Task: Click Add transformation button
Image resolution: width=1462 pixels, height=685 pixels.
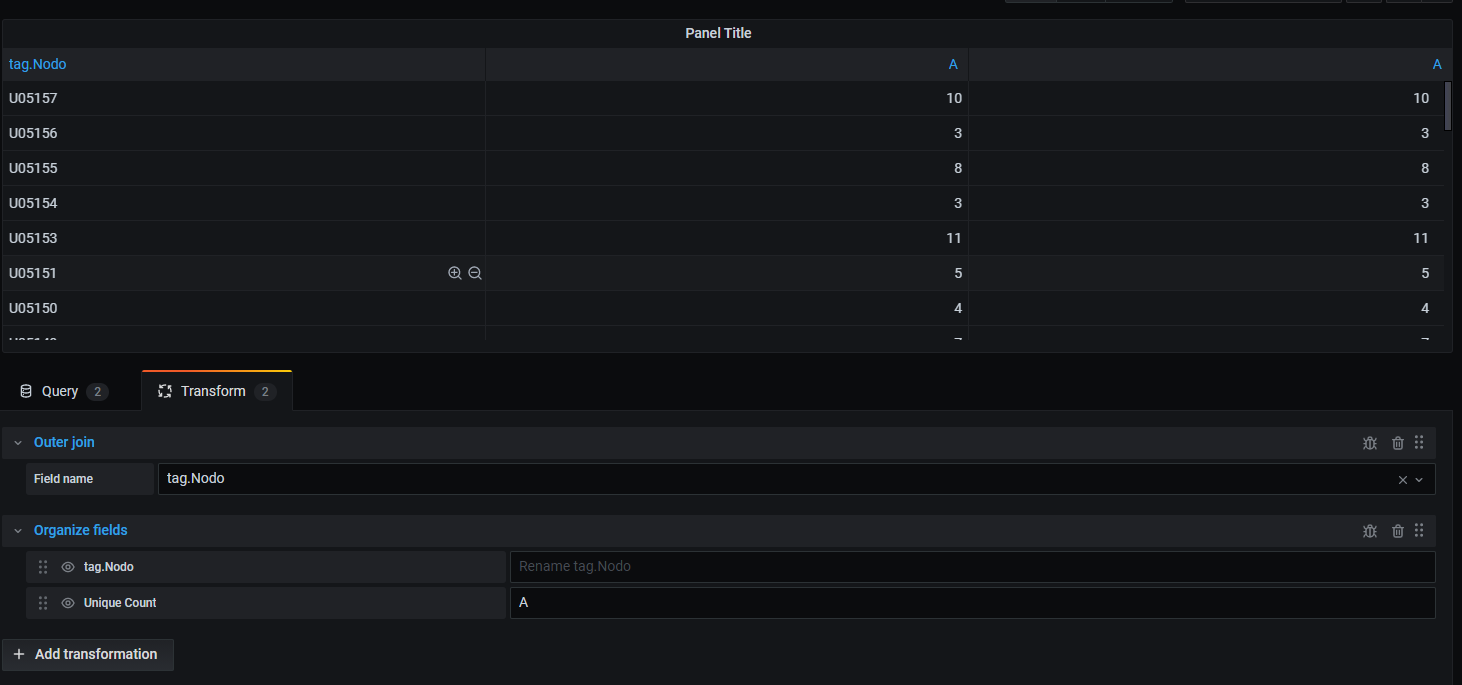Action: (87, 654)
